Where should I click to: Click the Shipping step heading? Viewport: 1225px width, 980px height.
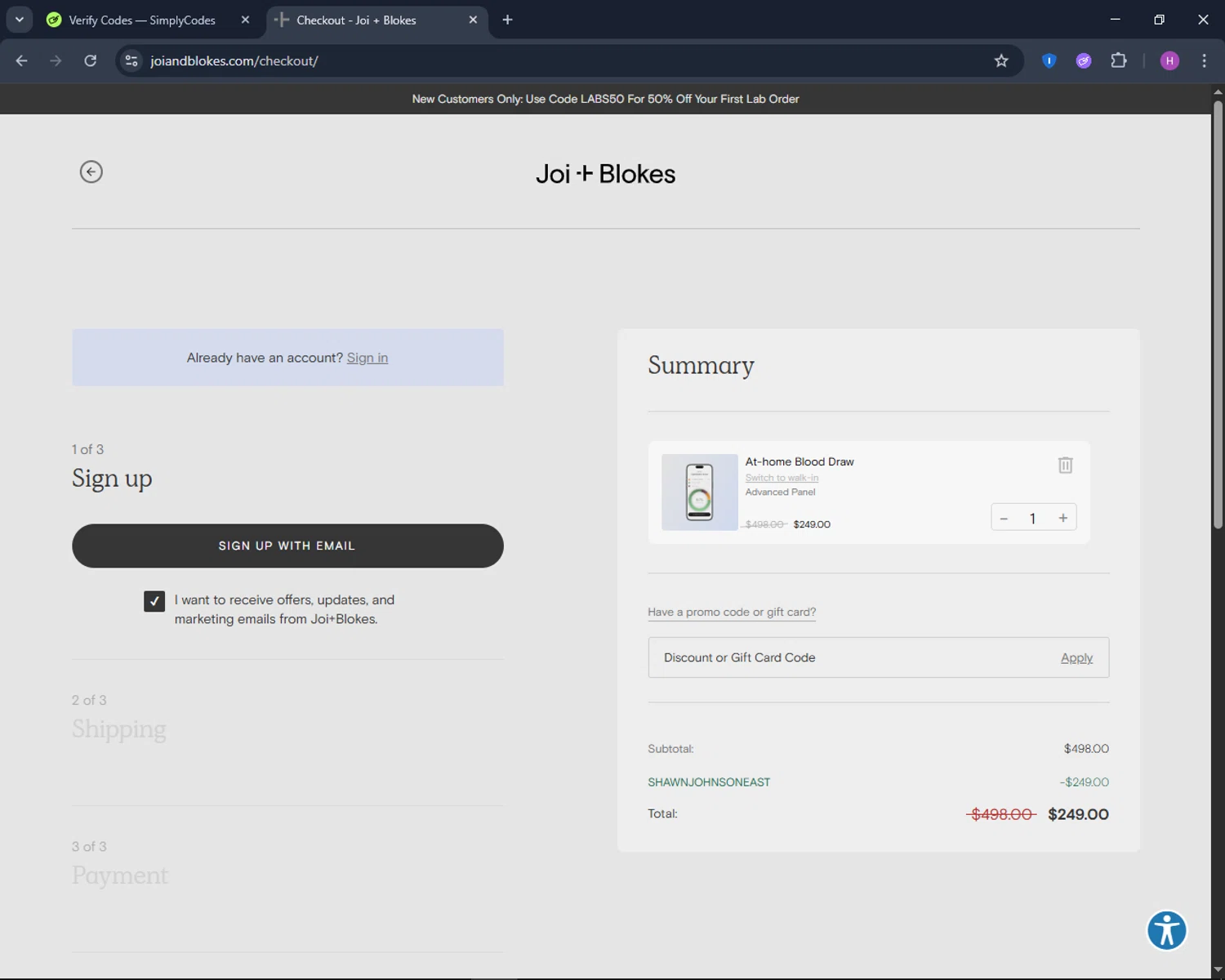119,728
